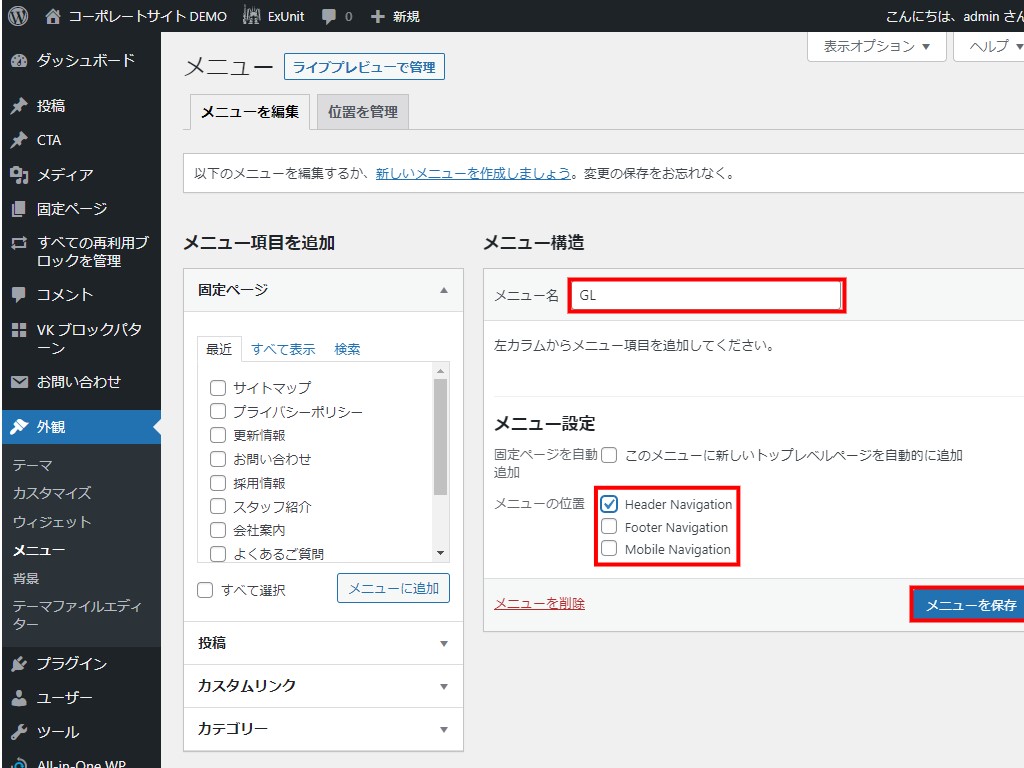Click the メニューを削除 link
This screenshot has height=768, width=1024.
tap(539, 604)
